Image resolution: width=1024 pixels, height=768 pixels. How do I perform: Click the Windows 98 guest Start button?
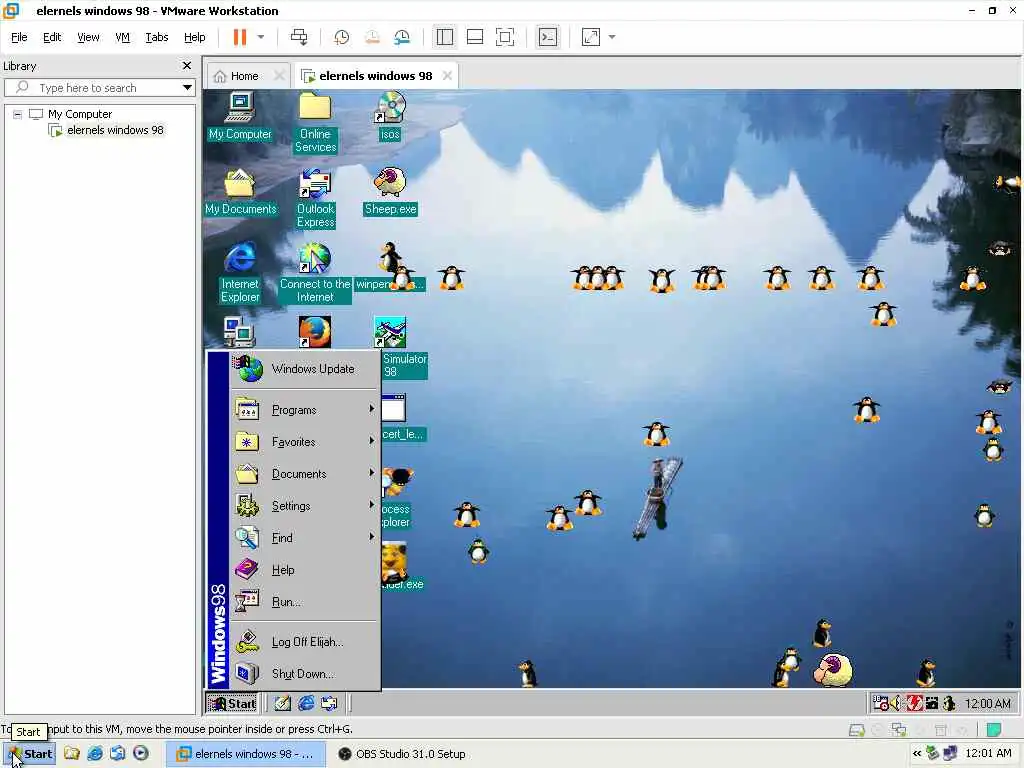pyautogui.click(x=232, y=703)
